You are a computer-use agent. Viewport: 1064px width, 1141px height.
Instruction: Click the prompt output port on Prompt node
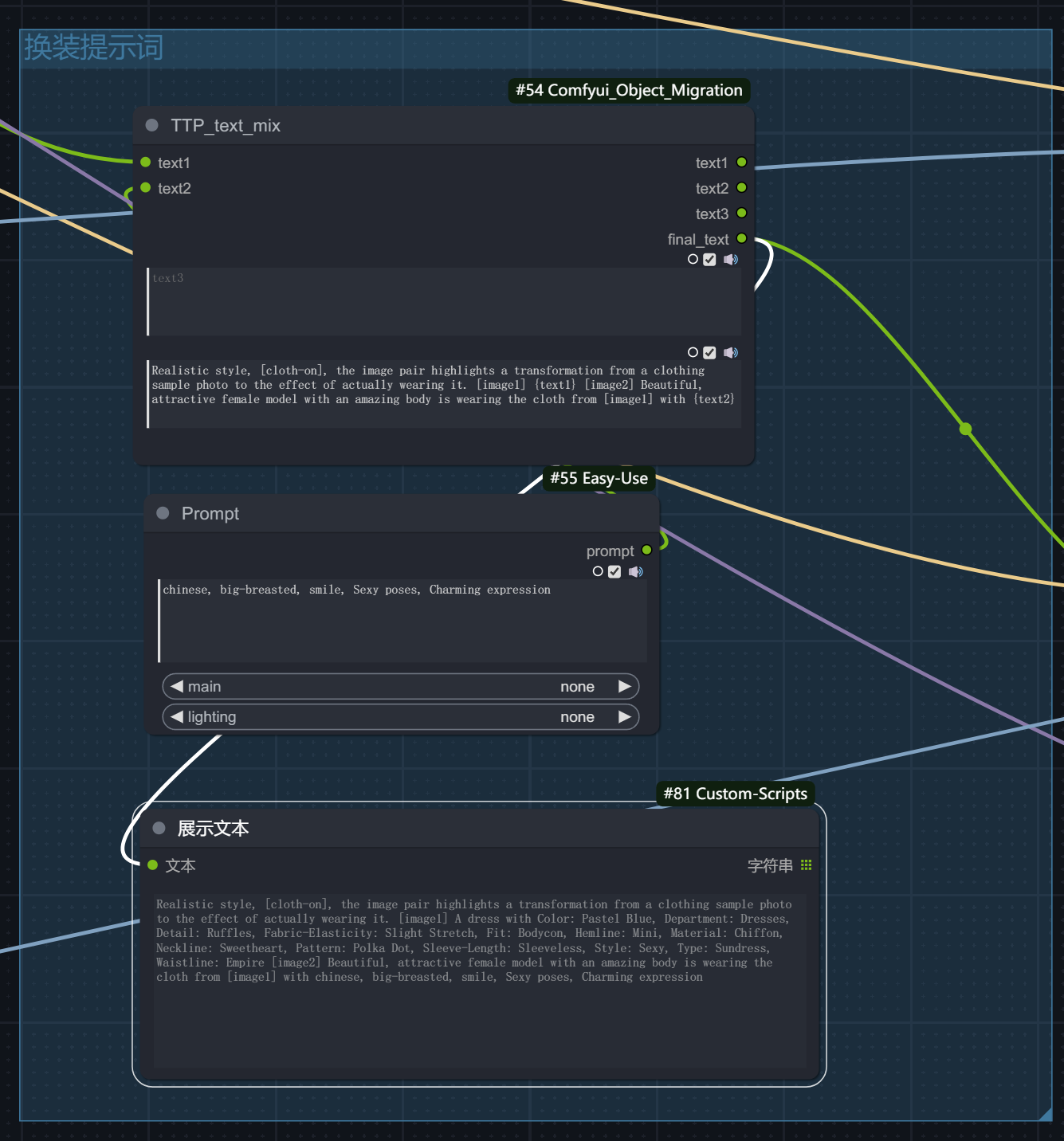coord(647,550)
